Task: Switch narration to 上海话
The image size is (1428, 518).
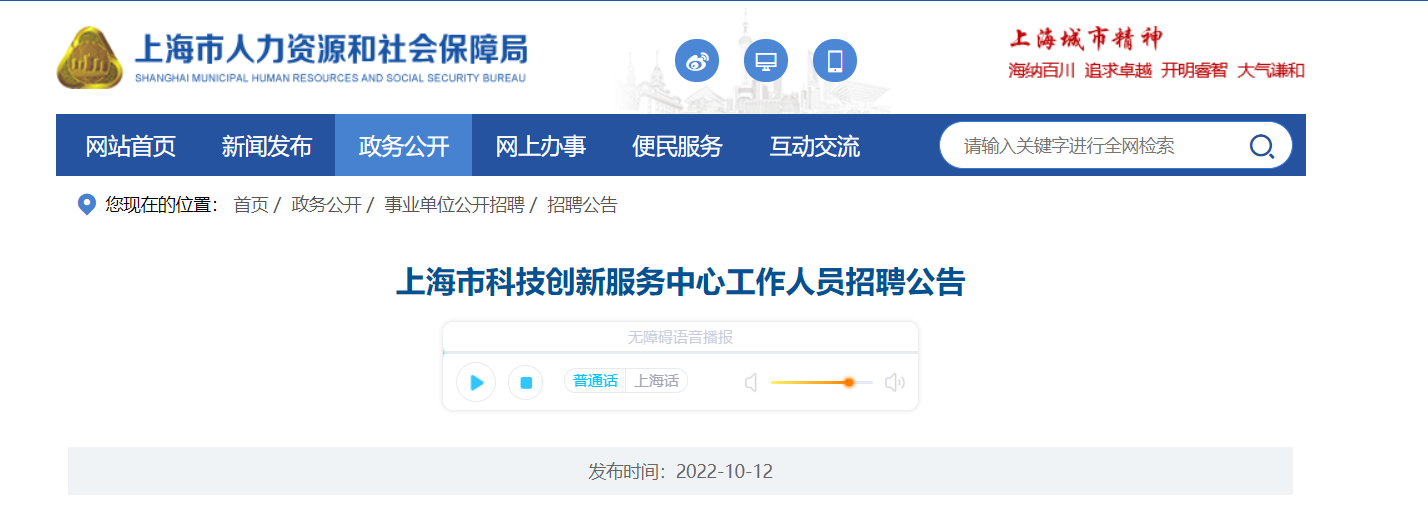Action: click(656, 381)
